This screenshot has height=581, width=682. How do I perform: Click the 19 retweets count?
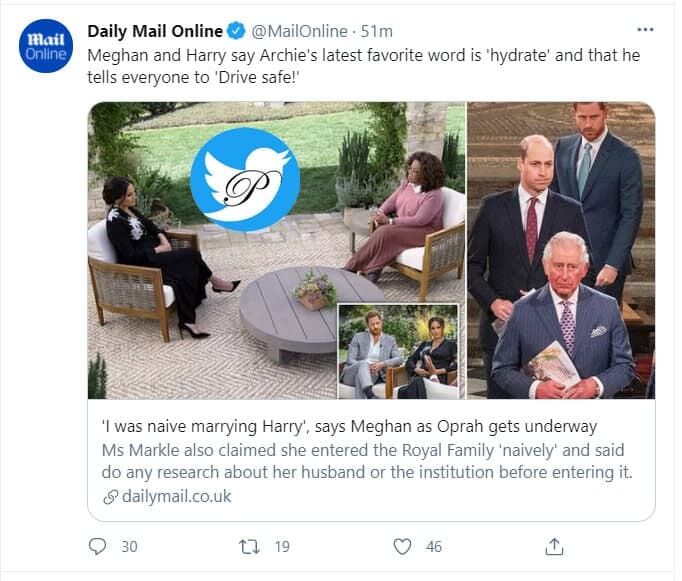(282, 547)
